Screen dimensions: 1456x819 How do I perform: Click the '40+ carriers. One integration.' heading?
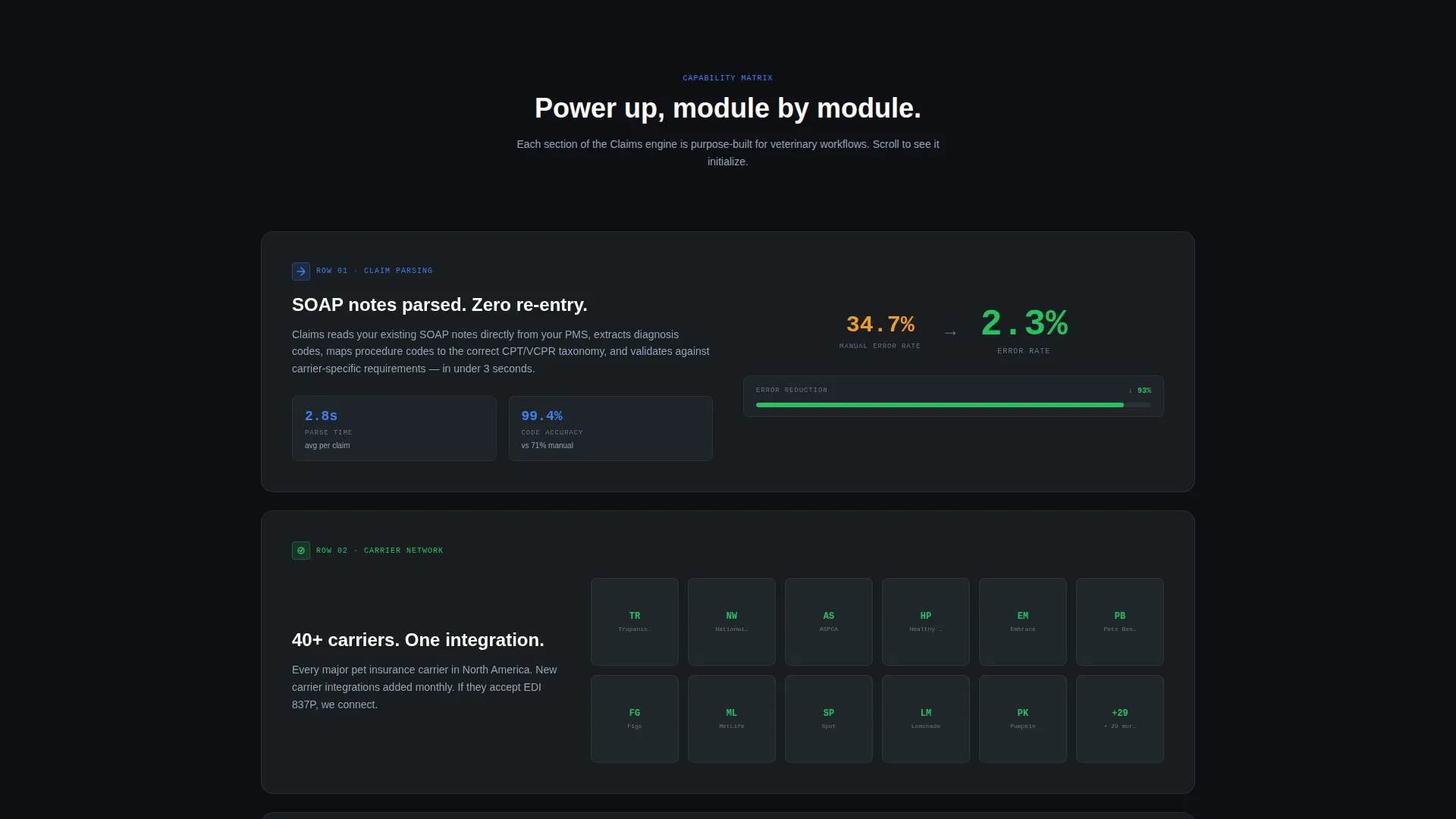(x=418, y=640)
